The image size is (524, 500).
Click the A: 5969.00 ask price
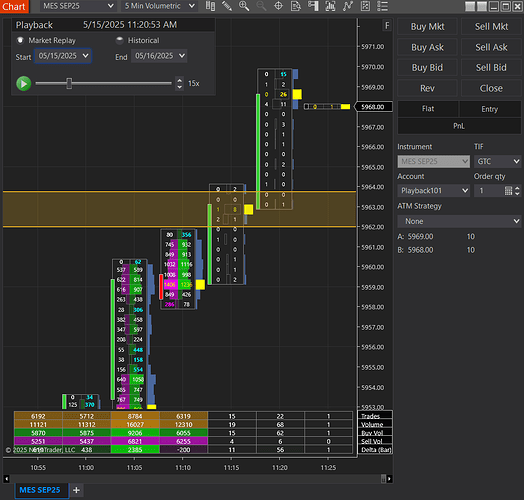click(415, 237)
